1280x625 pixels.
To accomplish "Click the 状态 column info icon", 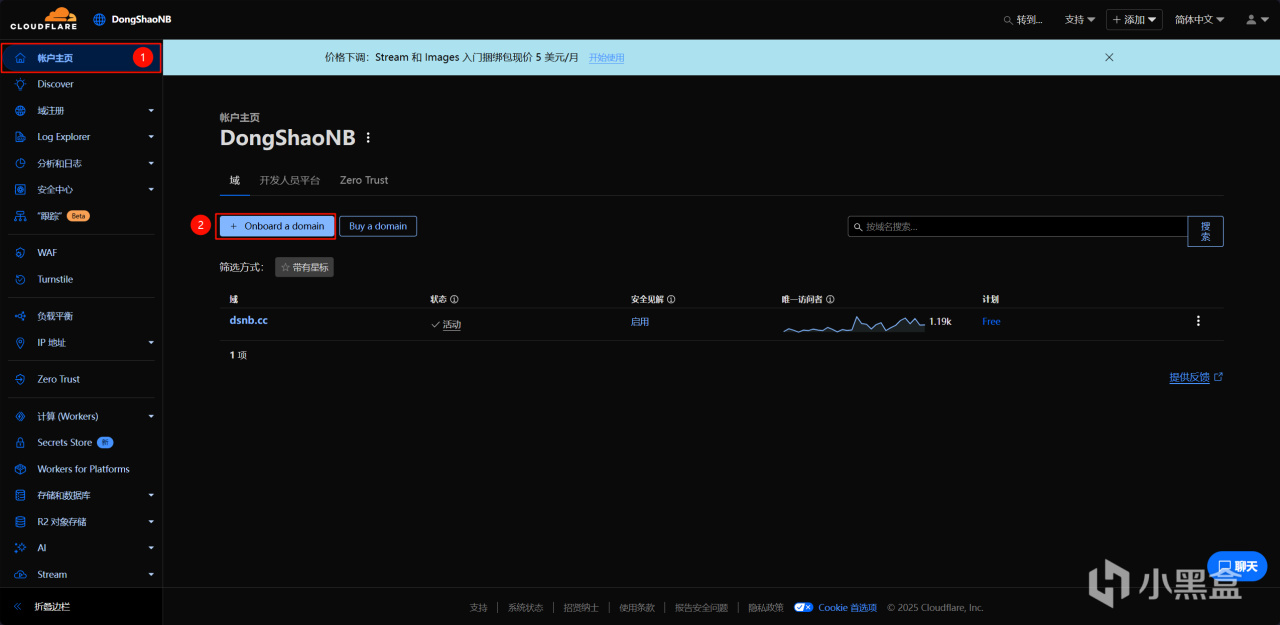I will pos(454,299).
